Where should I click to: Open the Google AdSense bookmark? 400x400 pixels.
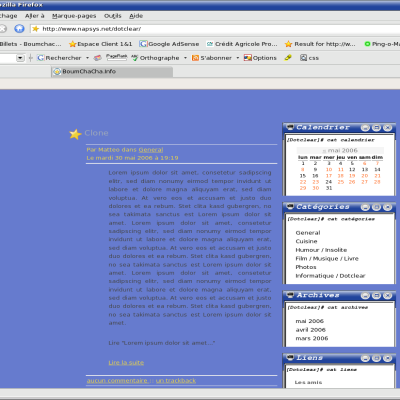pos(169,44)
